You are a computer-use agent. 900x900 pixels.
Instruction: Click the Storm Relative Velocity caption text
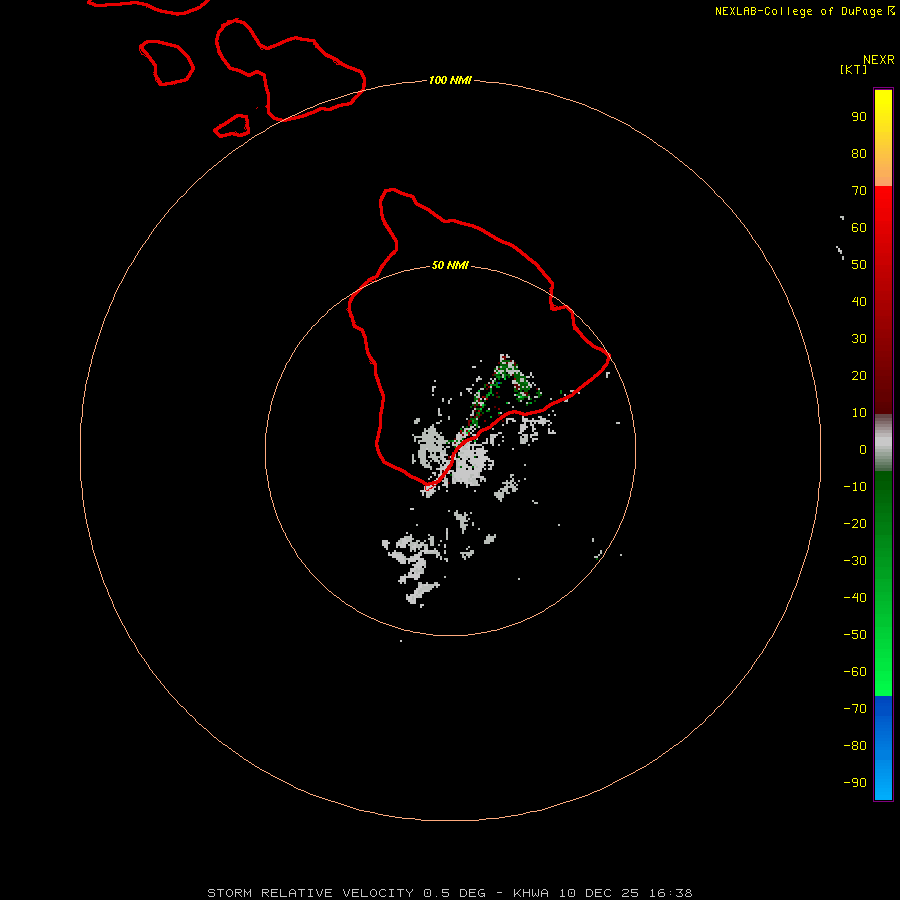(x=450, y=893)
